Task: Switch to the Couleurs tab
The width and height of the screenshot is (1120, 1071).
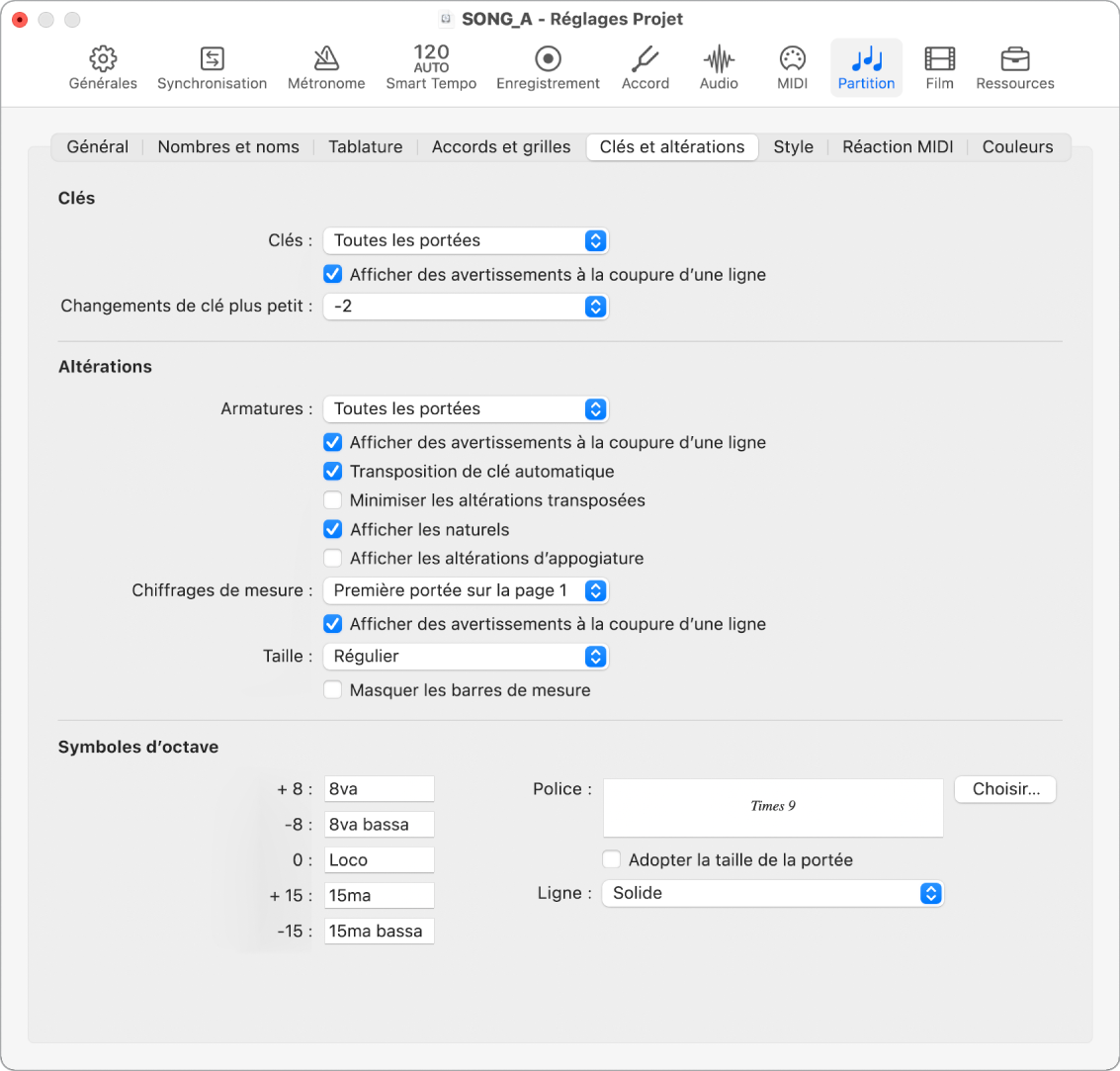Action: click(x=1017, y=147)
